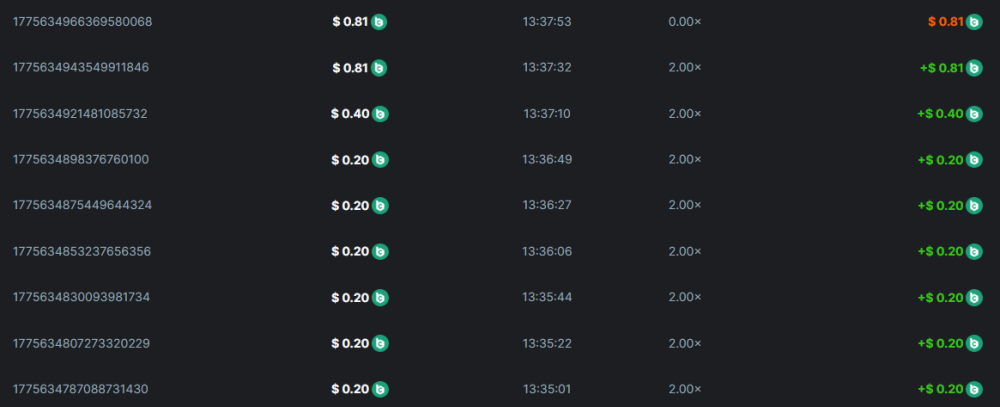Image resolution: width=1000 pixels, height=407 pixels.
Task: Open bet ID 1775634943549911846
Action: (81, 68)
